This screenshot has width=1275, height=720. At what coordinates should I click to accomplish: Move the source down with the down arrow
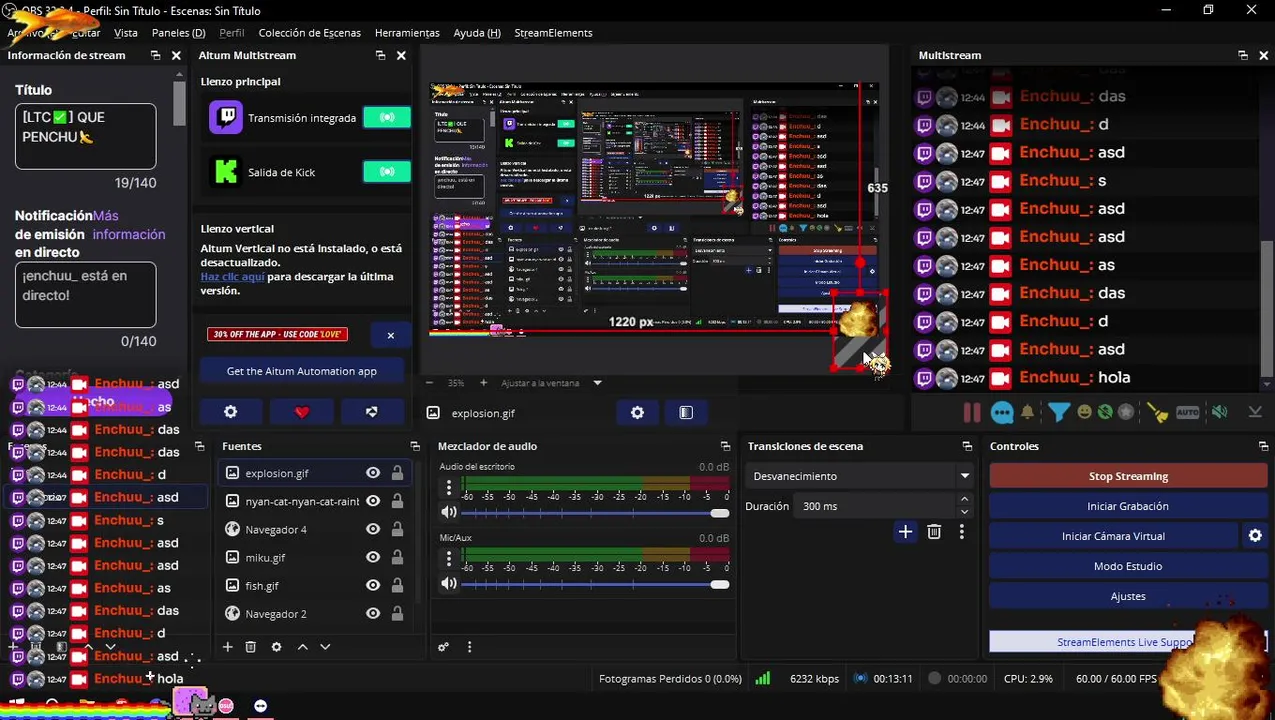(x=325, y=647)
